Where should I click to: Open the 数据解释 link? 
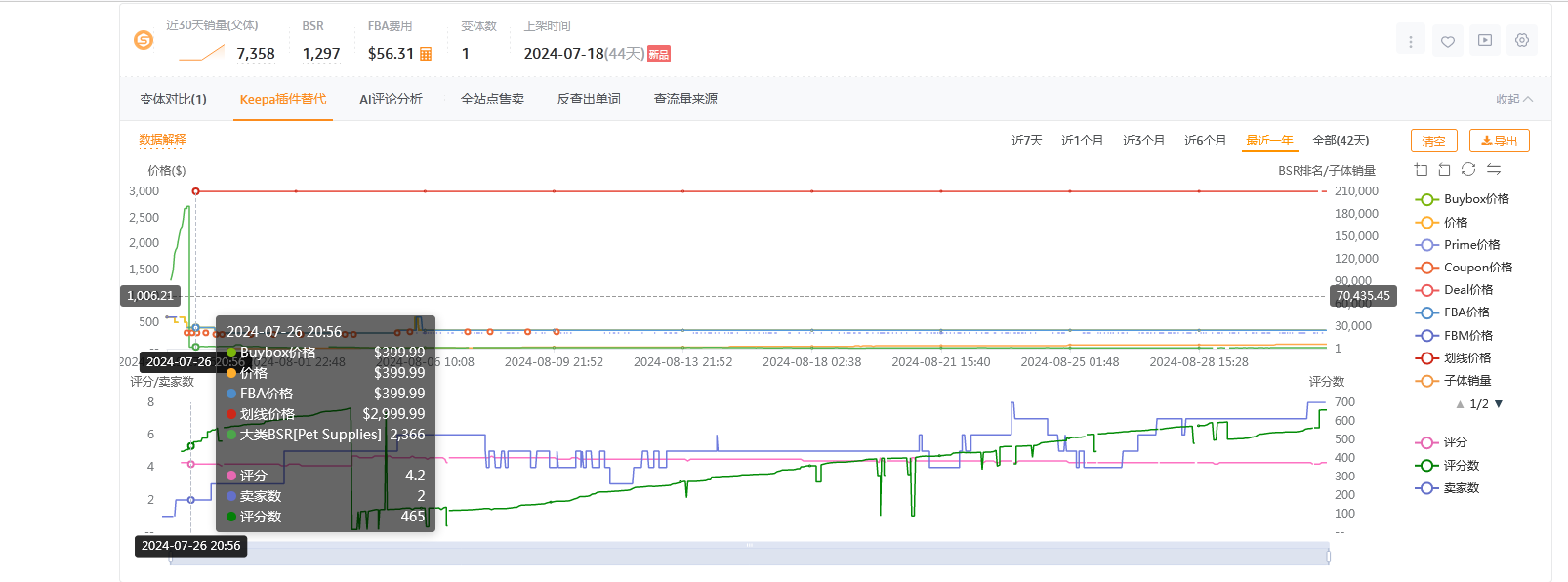pyautogui.click(x=162, y=140)
